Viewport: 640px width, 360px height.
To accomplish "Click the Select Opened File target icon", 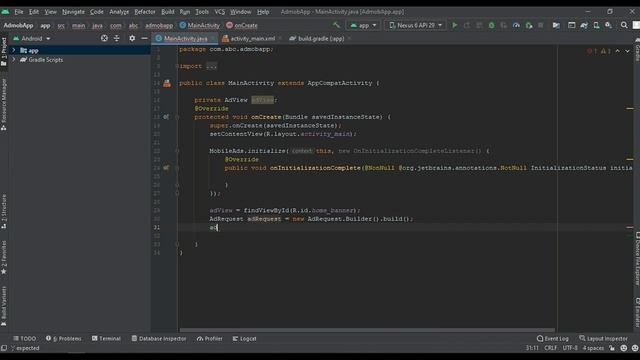I will click(104, 38).
